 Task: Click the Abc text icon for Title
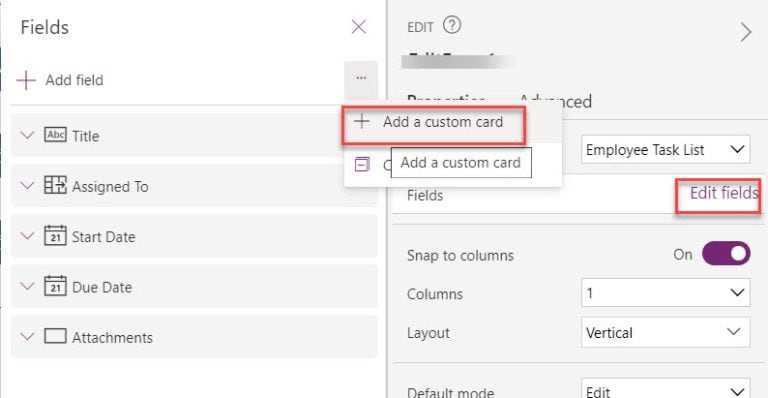[55, 135]
